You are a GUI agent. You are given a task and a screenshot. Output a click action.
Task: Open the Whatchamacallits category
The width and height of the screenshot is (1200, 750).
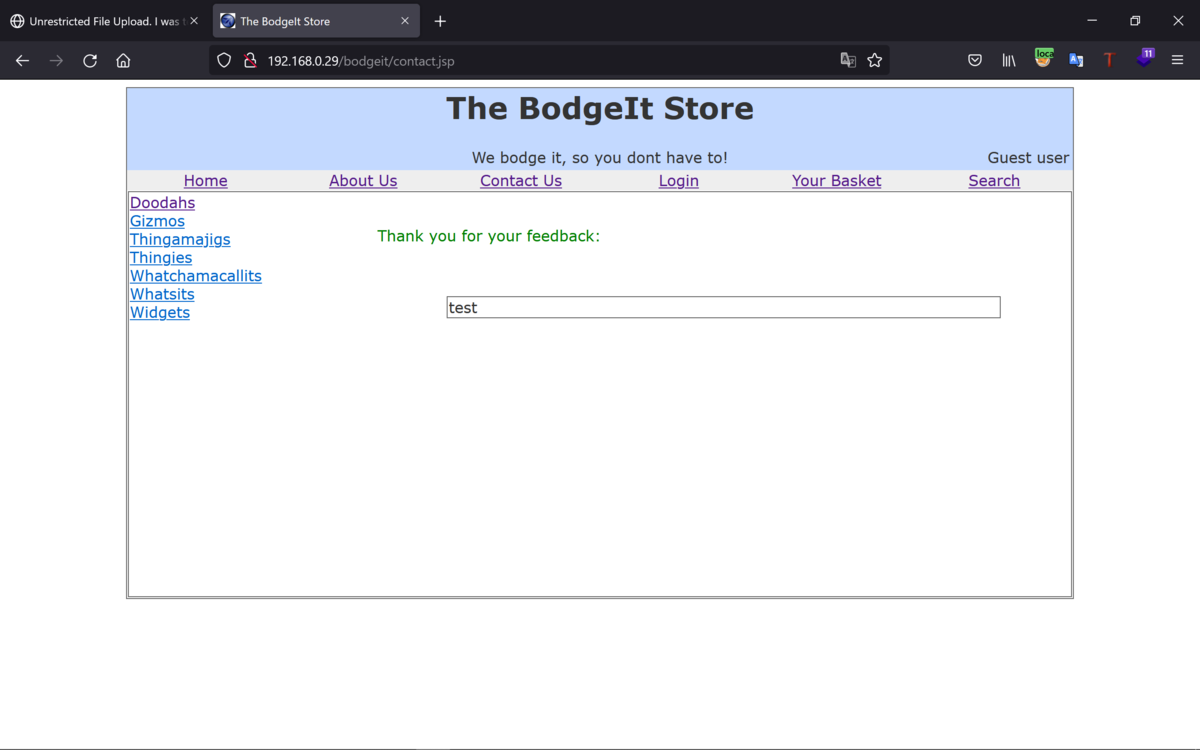click(x=196, y=276)
